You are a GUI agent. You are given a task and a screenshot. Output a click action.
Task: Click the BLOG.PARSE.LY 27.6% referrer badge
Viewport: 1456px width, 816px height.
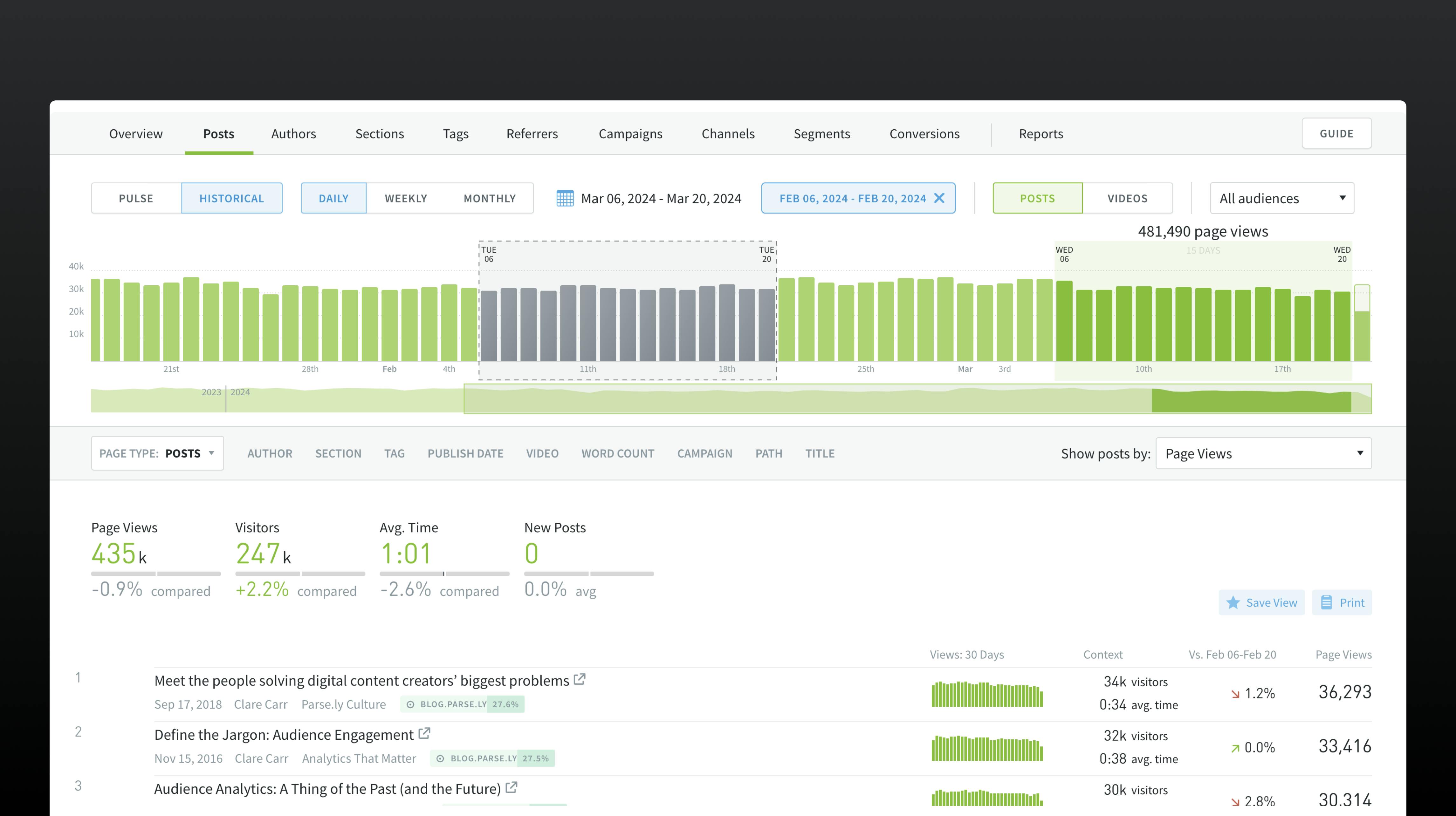pyautogui.click(x=462, y=704)
